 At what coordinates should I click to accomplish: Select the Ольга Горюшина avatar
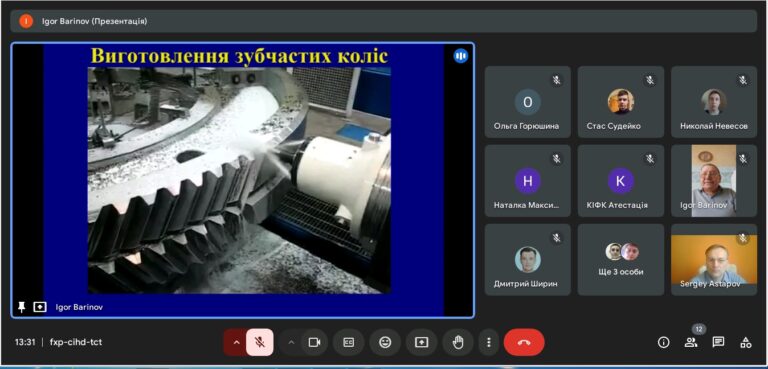click(528, 102)
